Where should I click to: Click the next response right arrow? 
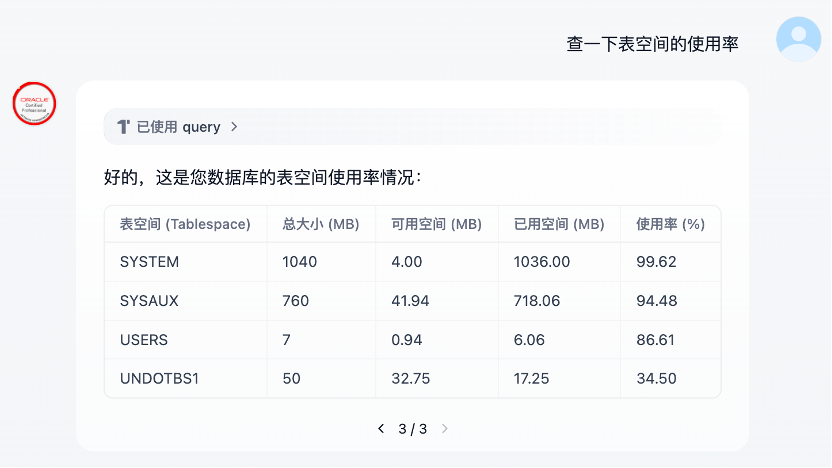pos(445,429)
